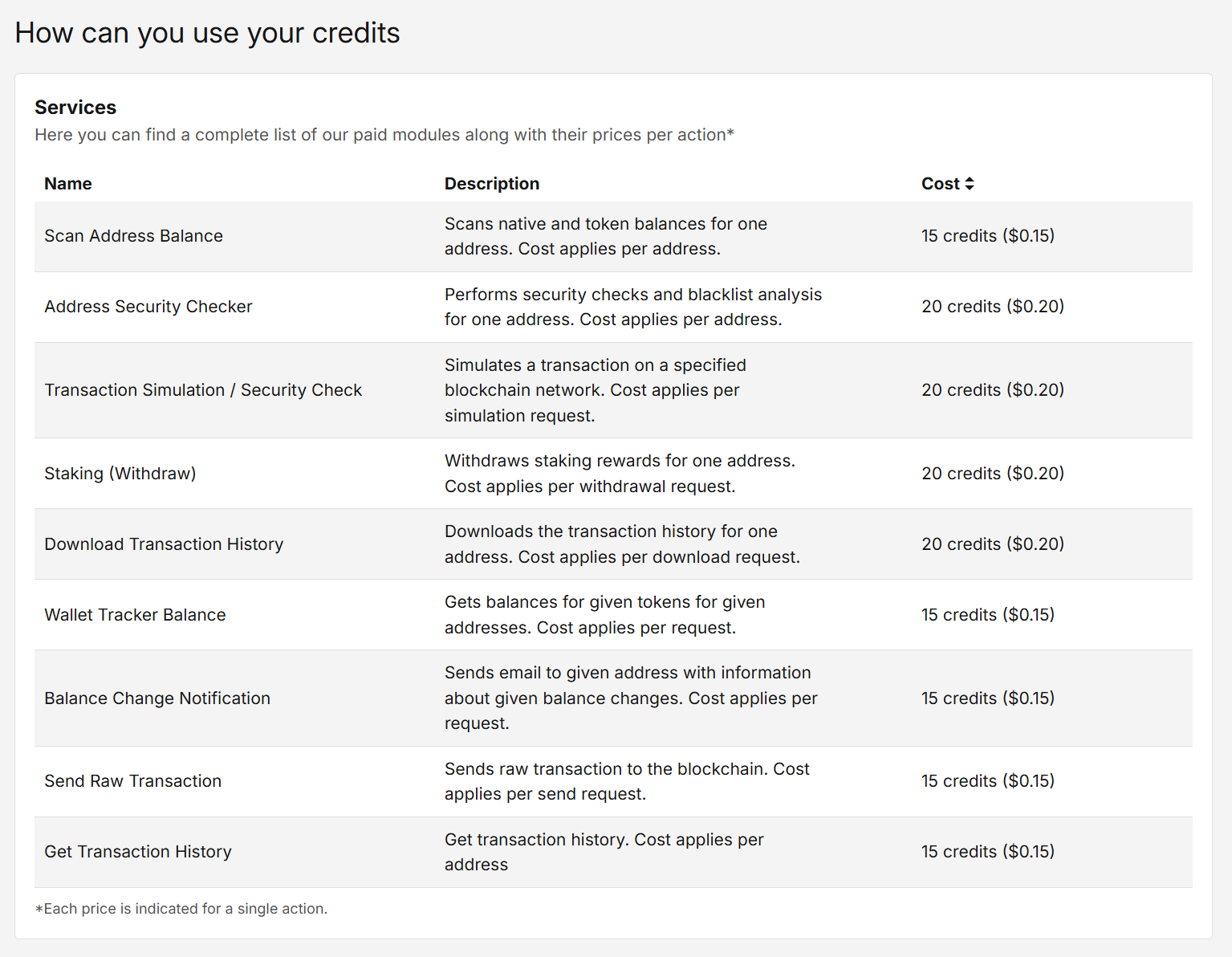Screen dimensions: 1232x957
Task: Click Get Transaction History service name
Action: (138, 852)
